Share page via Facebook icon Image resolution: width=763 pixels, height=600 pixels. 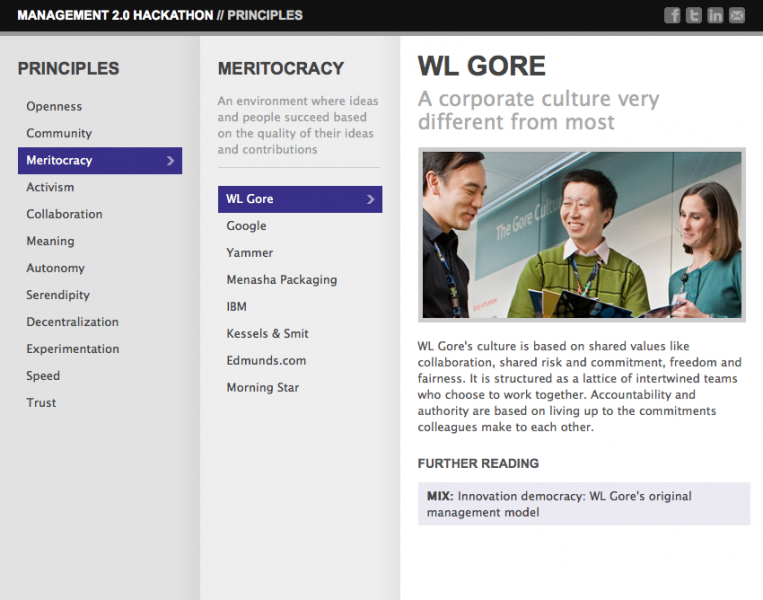click(672, 16)
